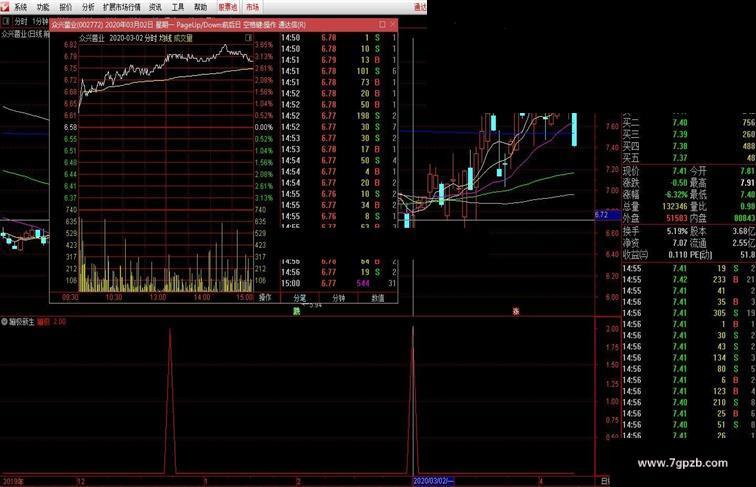
Task: Open the 工具 menu
Action: click(x=178, y=7)
